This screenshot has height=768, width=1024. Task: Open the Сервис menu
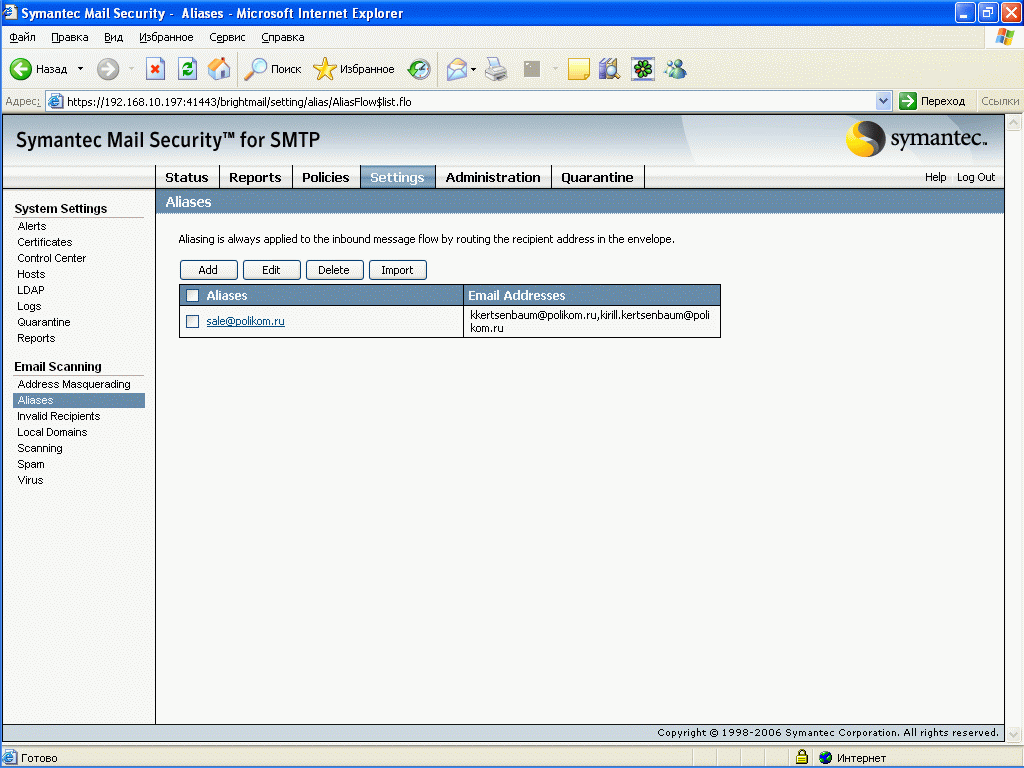[227, 37]
